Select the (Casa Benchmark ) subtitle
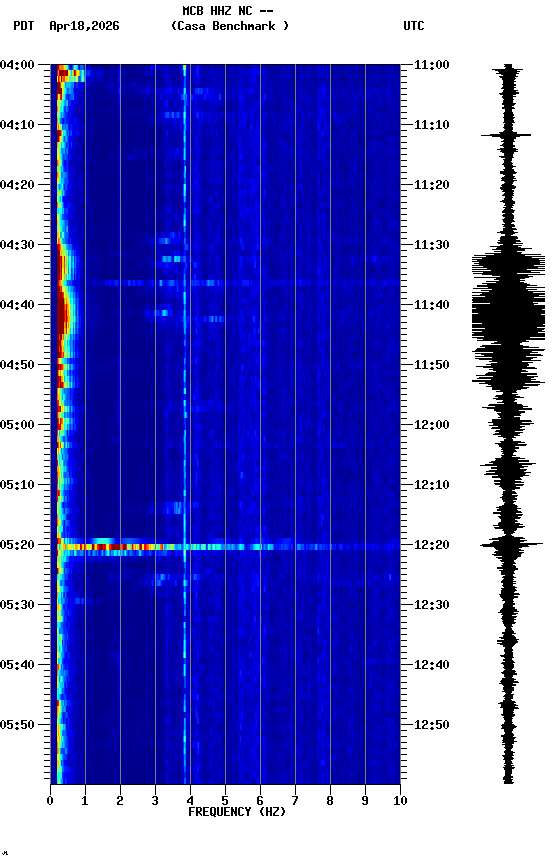Screen dimensions: 552x864 (x=230, y=26)
